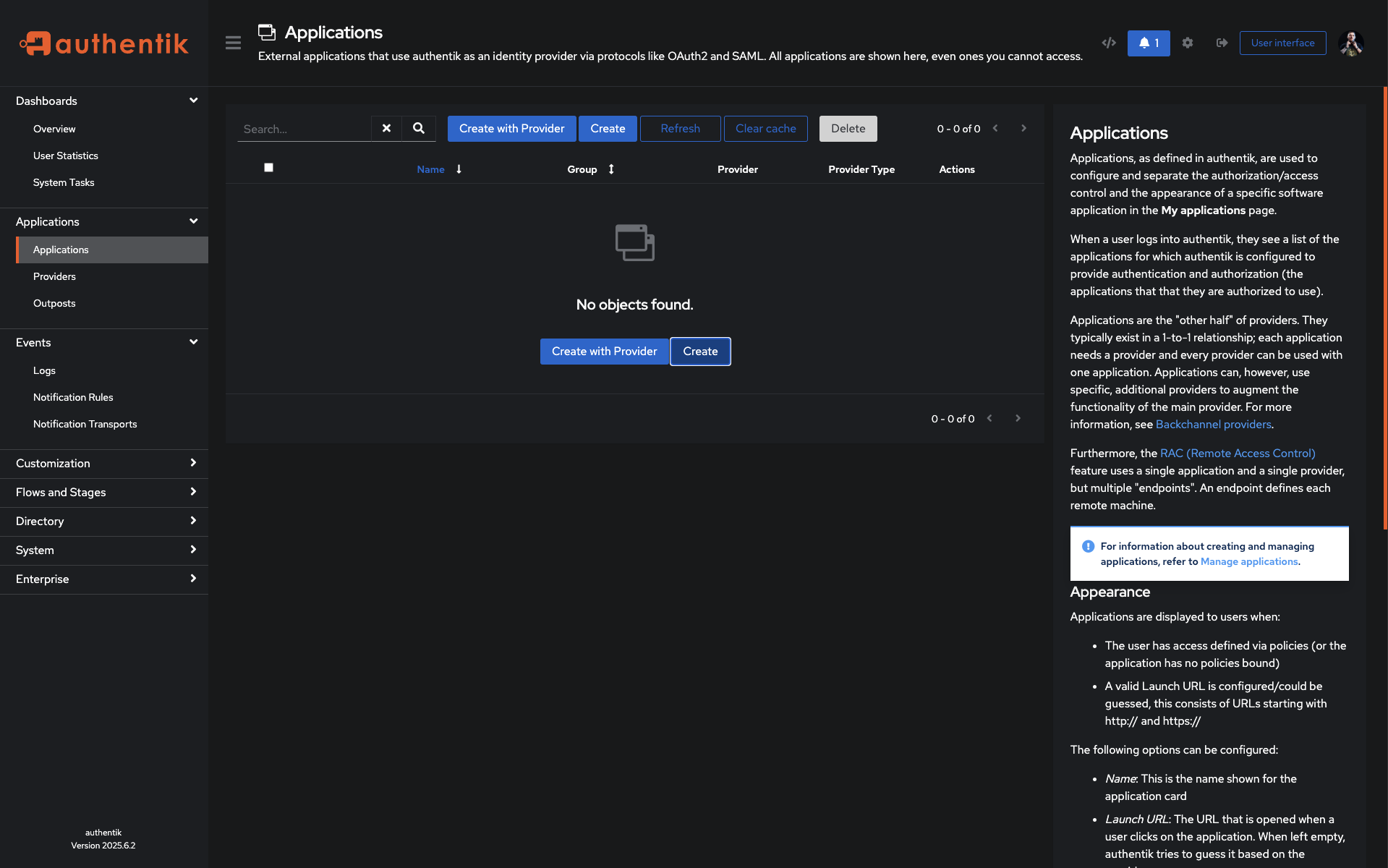Click toolbar Create button
Image resolution: width=1388 pixels, height=868 pixels.
click(x=608, y=129)
